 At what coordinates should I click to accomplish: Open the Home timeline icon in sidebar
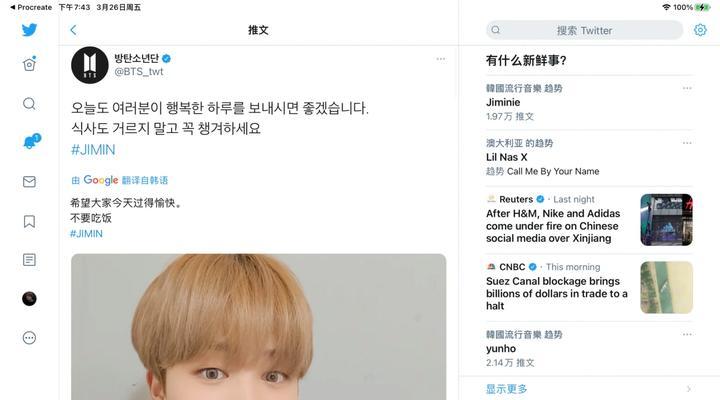(x=29, y=64)
